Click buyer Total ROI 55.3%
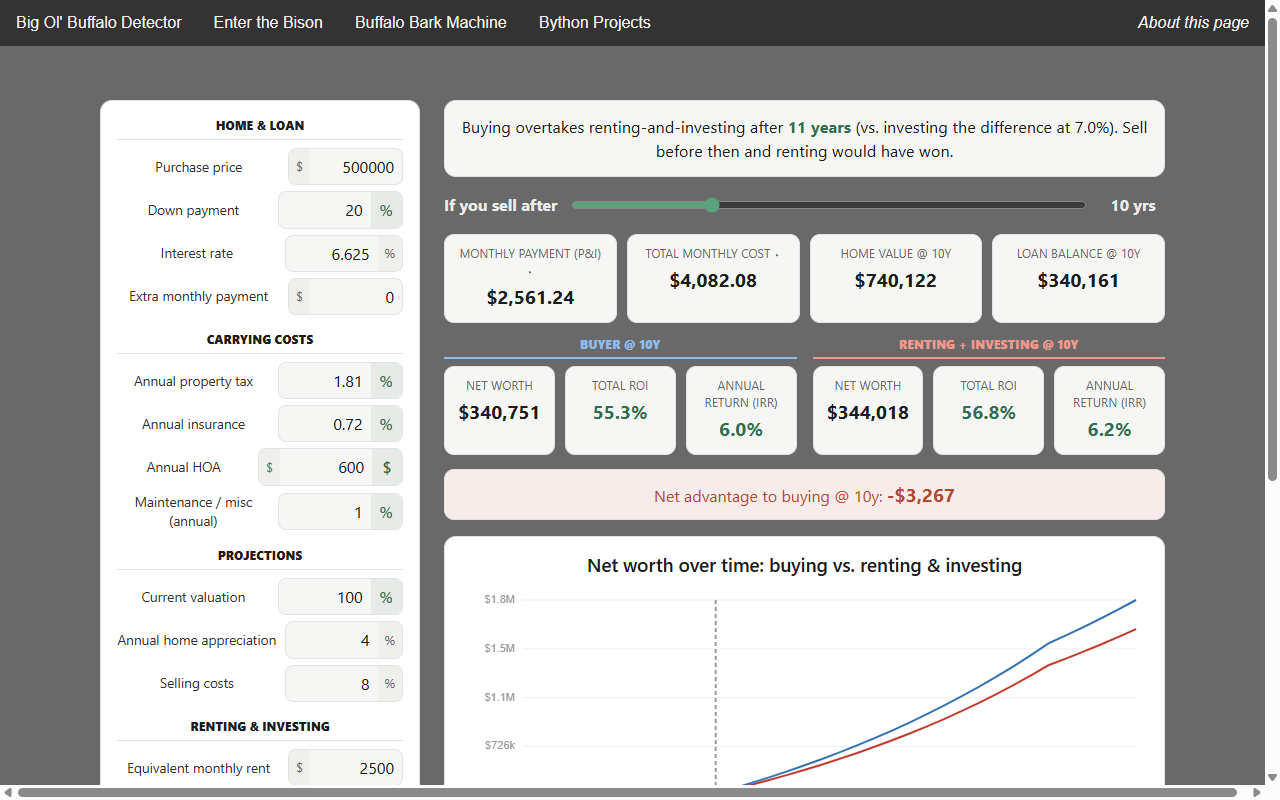The height and width of the screenshot is (800, 1280). [620, 412]
